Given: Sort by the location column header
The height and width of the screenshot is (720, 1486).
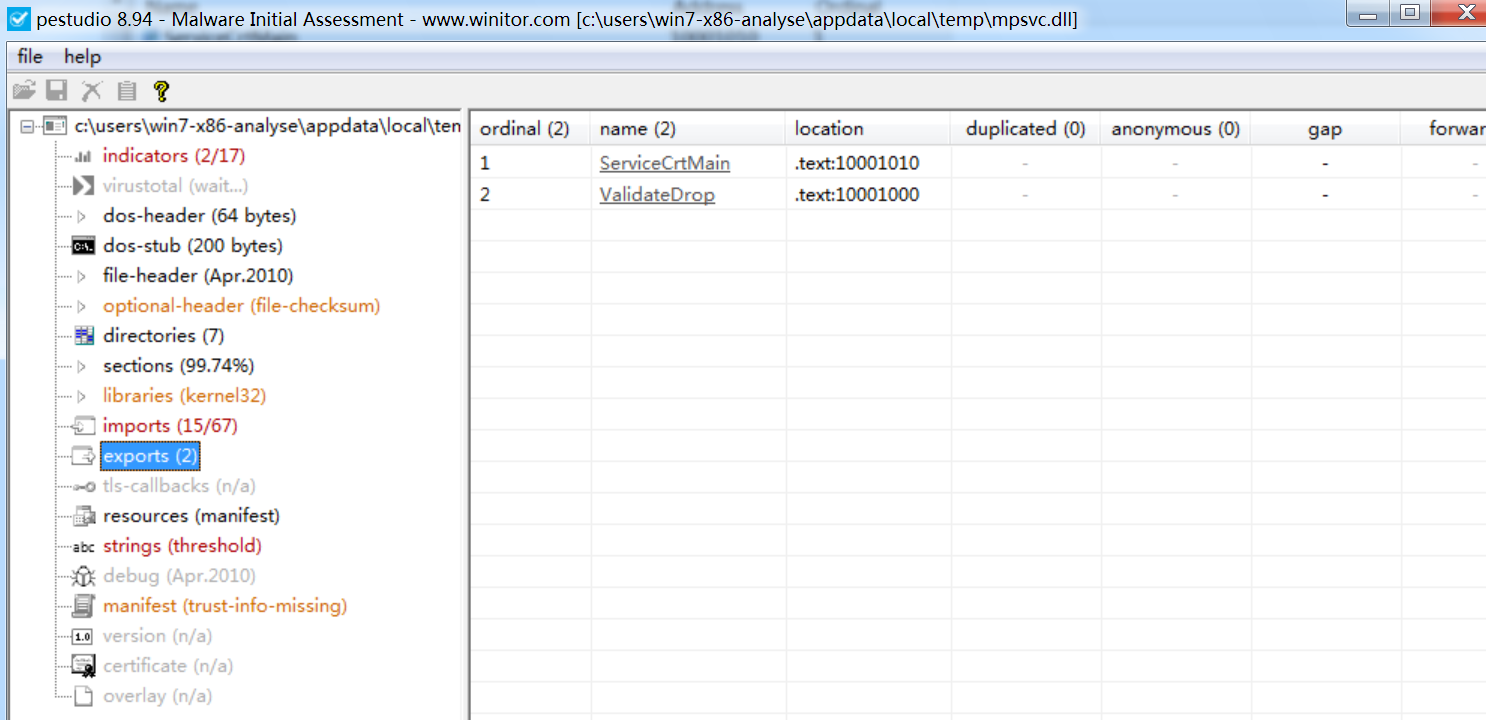Looking at the screenshot, I should coord(867,129).
